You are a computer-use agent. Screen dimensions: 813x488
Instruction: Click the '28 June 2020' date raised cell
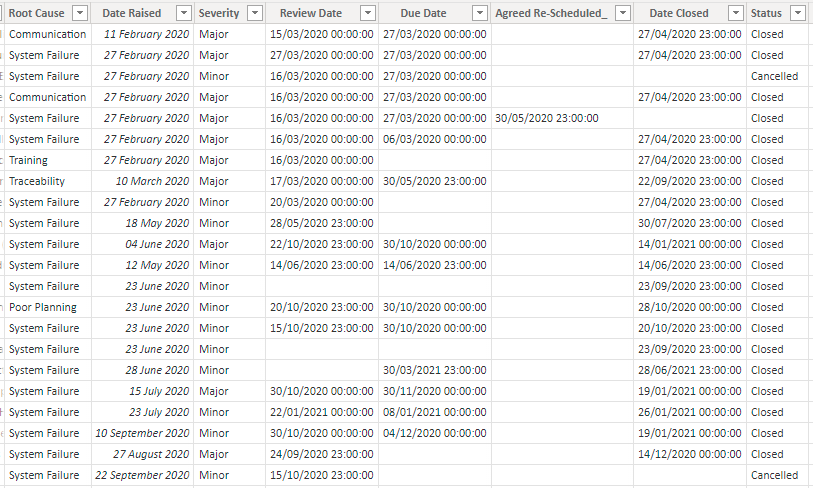(143, 370)
